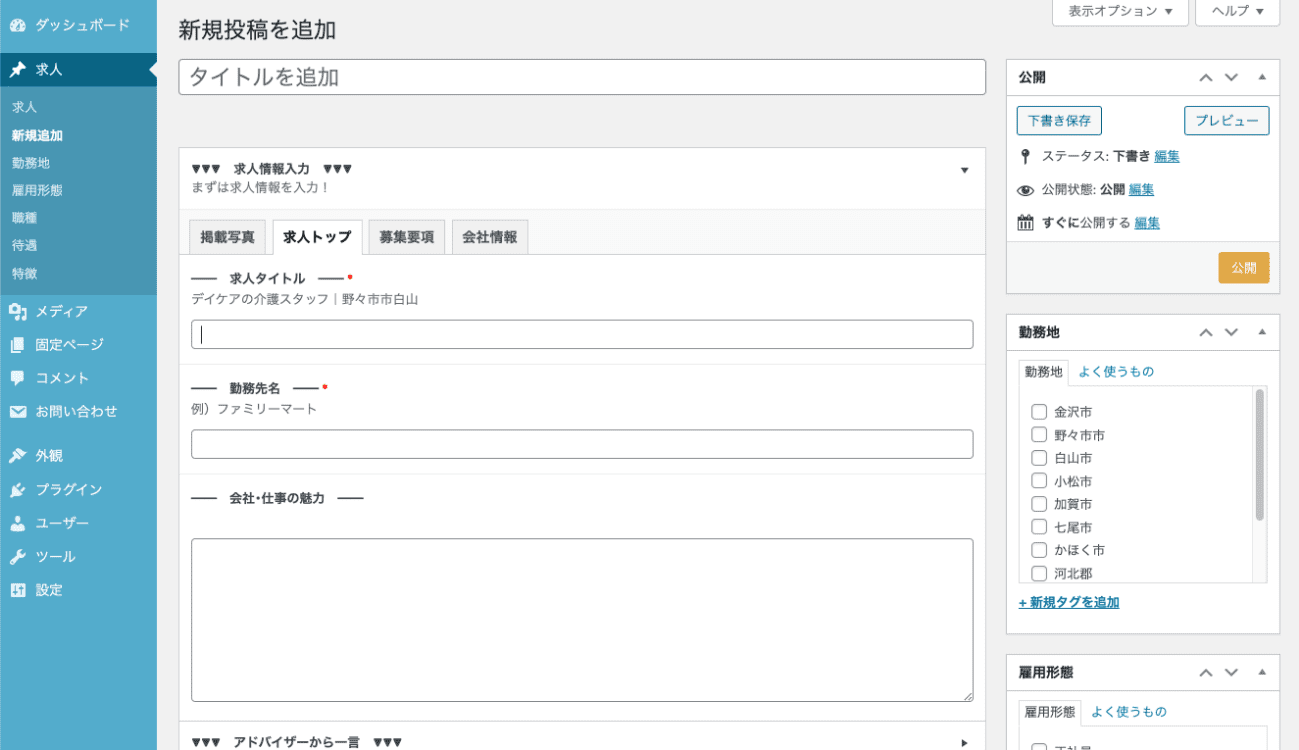Move 雇用形態 panel up with arrow
Screen dimensions: 1299x750
click(1206, 673)
